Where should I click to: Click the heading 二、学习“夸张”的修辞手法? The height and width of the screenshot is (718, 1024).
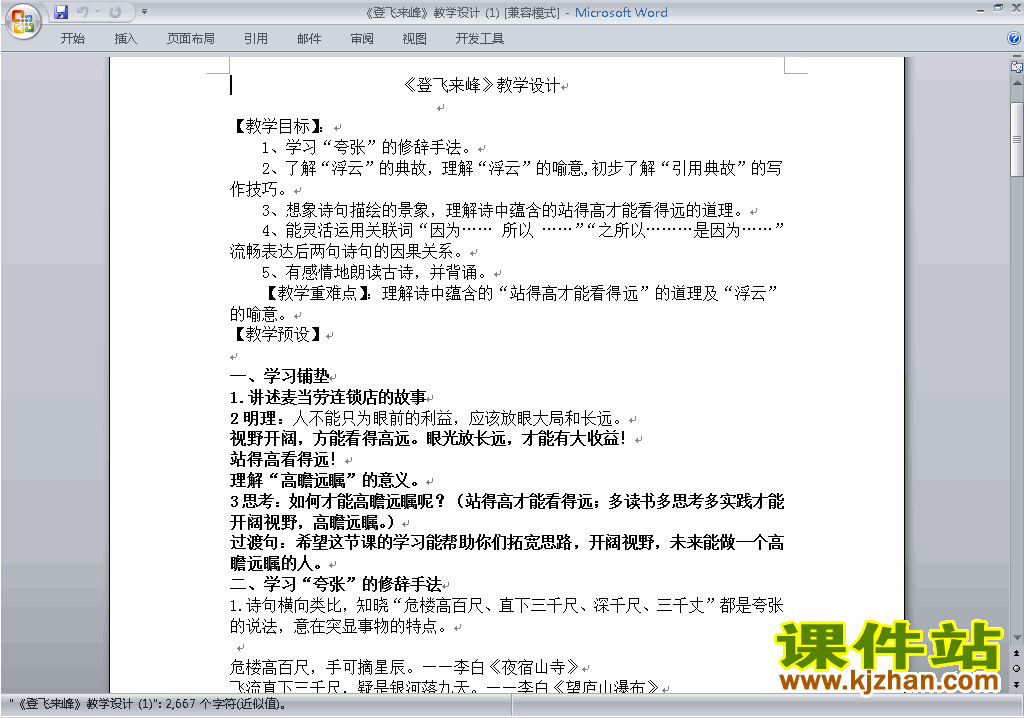point(336,584)
